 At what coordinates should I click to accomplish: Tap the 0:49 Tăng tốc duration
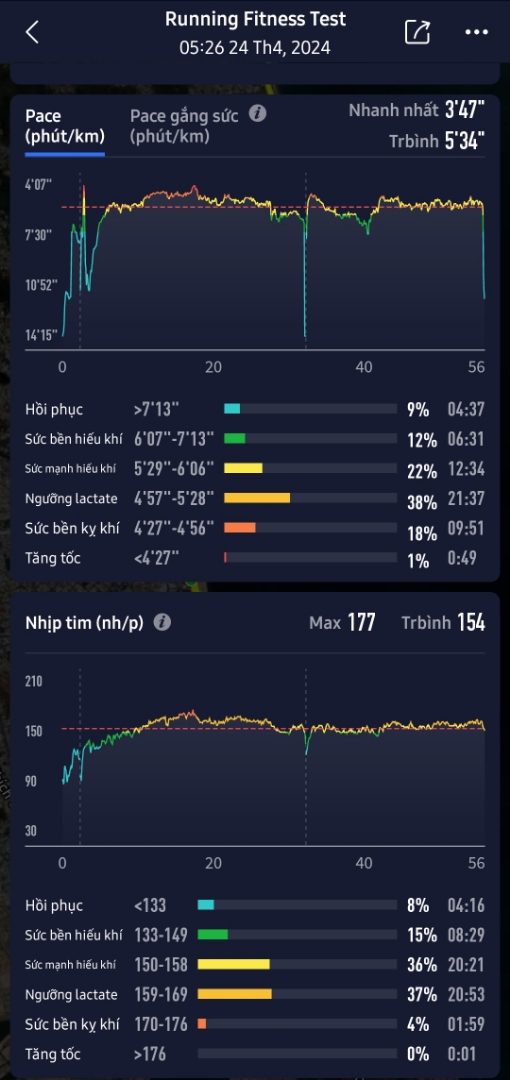[x=462, y=558]
